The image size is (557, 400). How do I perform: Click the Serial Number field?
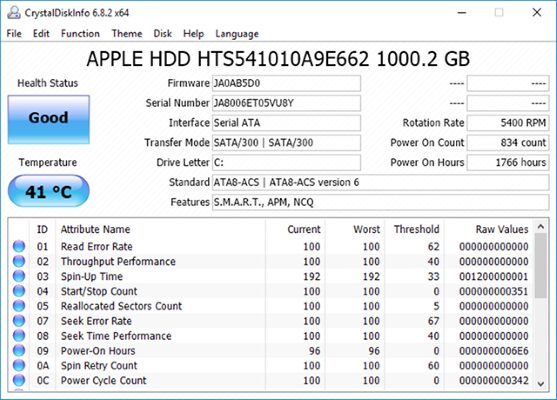point(286,103)
